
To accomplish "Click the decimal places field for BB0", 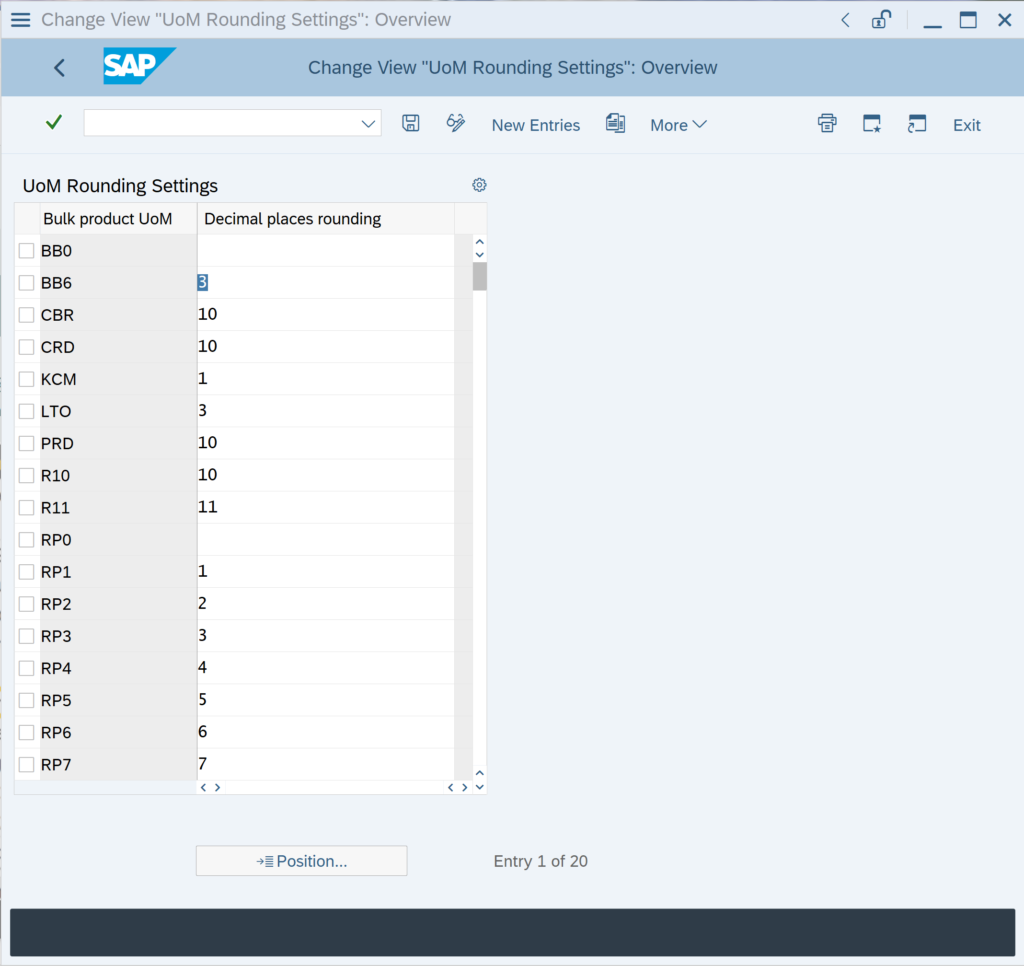I will [326, 251].
